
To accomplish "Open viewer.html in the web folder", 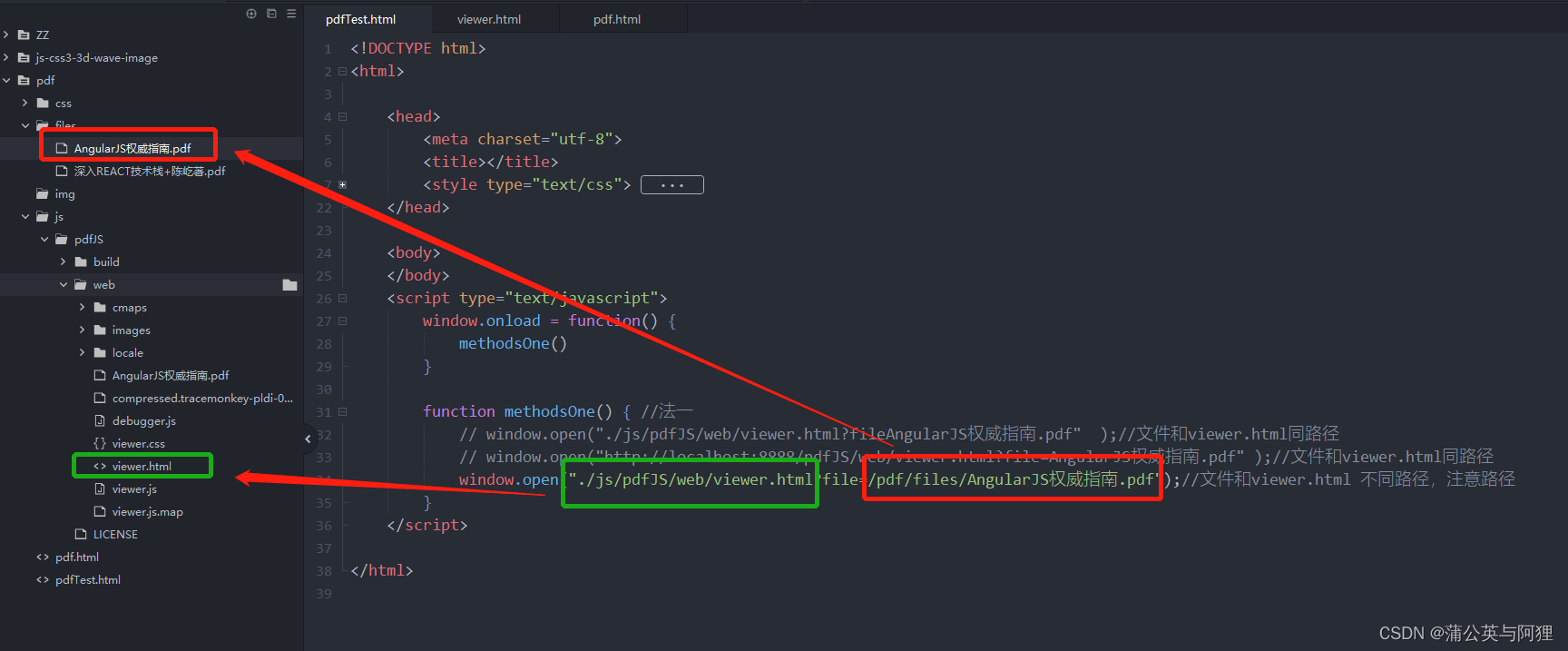I will pos(142,466).
